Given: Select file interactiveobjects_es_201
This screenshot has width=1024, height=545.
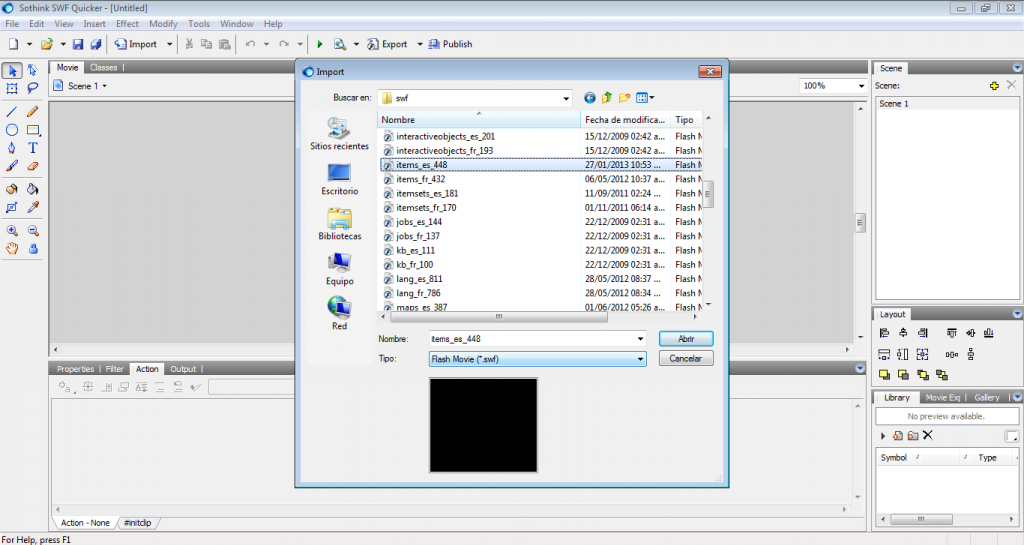Looking at the screenshot, I should (445, 136).
